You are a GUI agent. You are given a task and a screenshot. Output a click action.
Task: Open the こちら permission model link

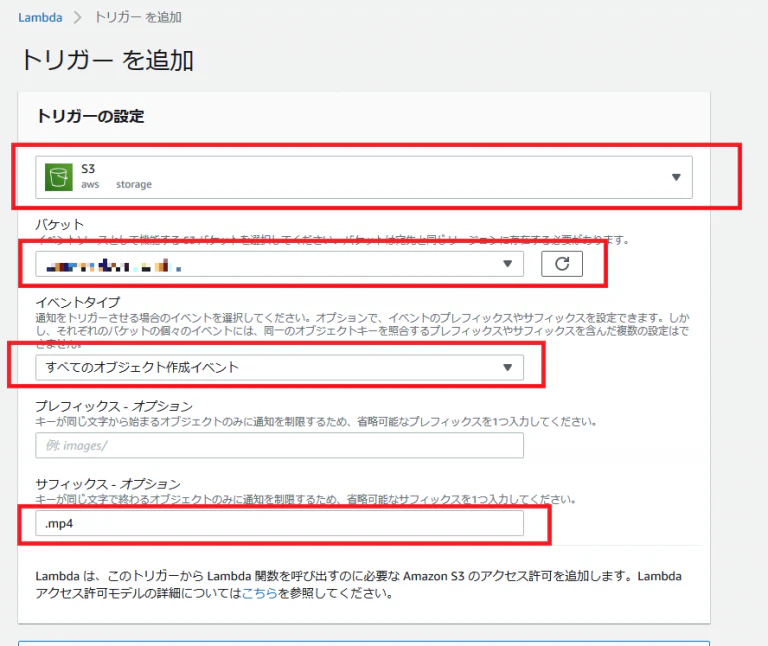click(260, 593)
